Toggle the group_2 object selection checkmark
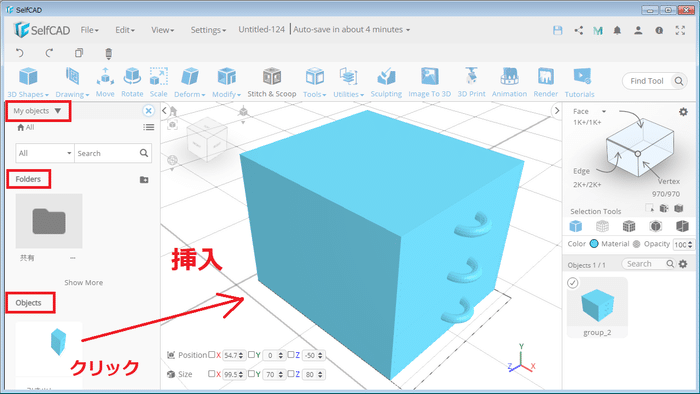The image size is (700, 394). (x=573, y=283)
